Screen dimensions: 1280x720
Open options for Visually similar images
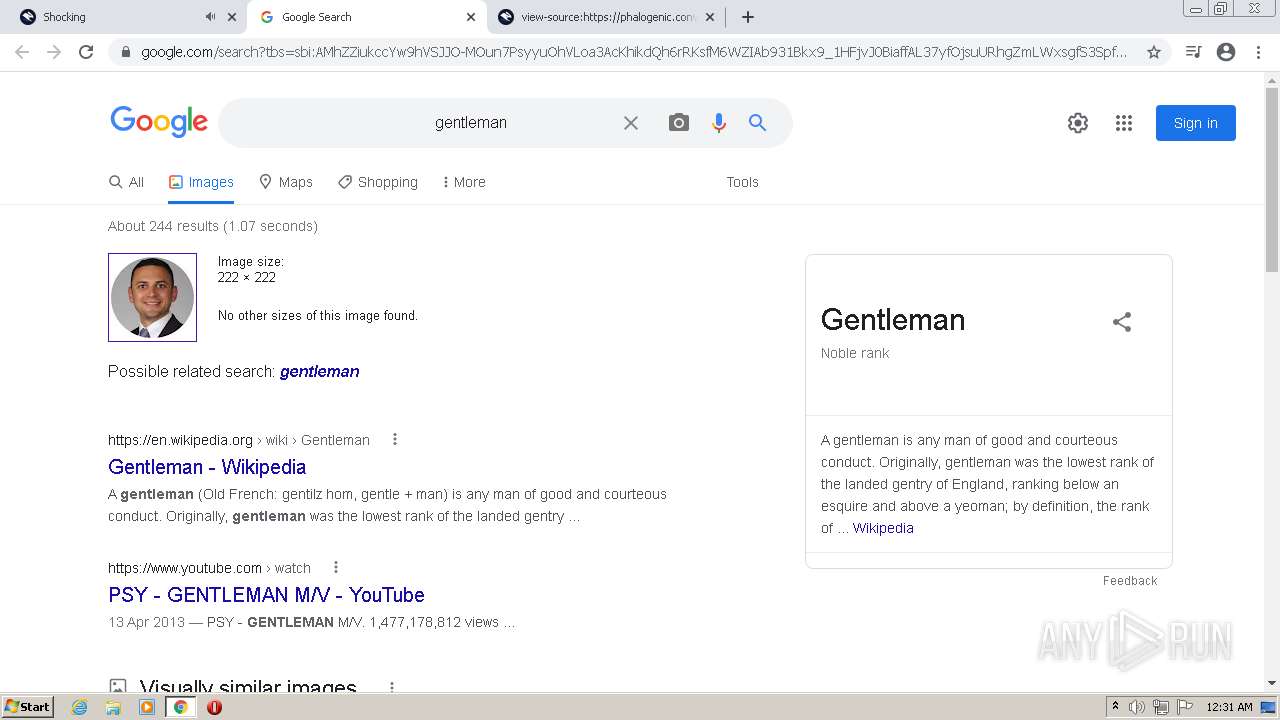pyautogui.click(x=392, y=687)
